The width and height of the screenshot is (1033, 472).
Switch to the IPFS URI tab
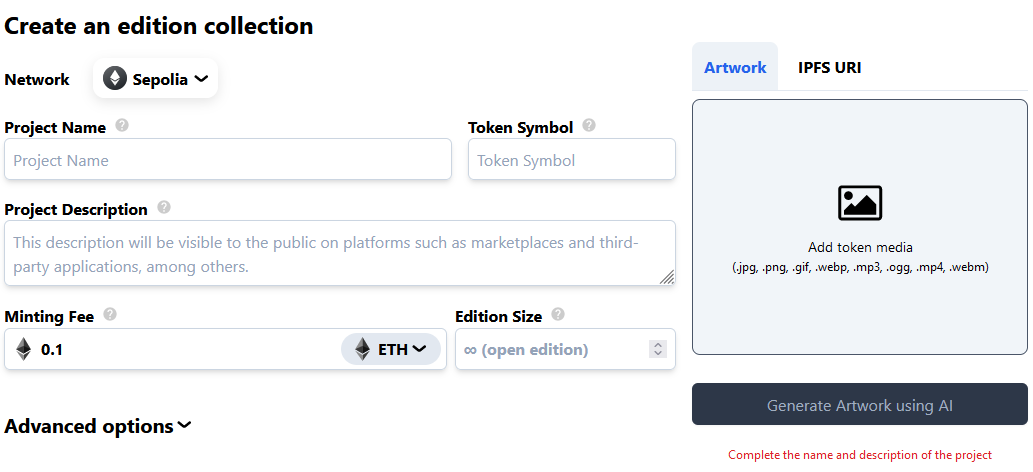pos(829,68)
